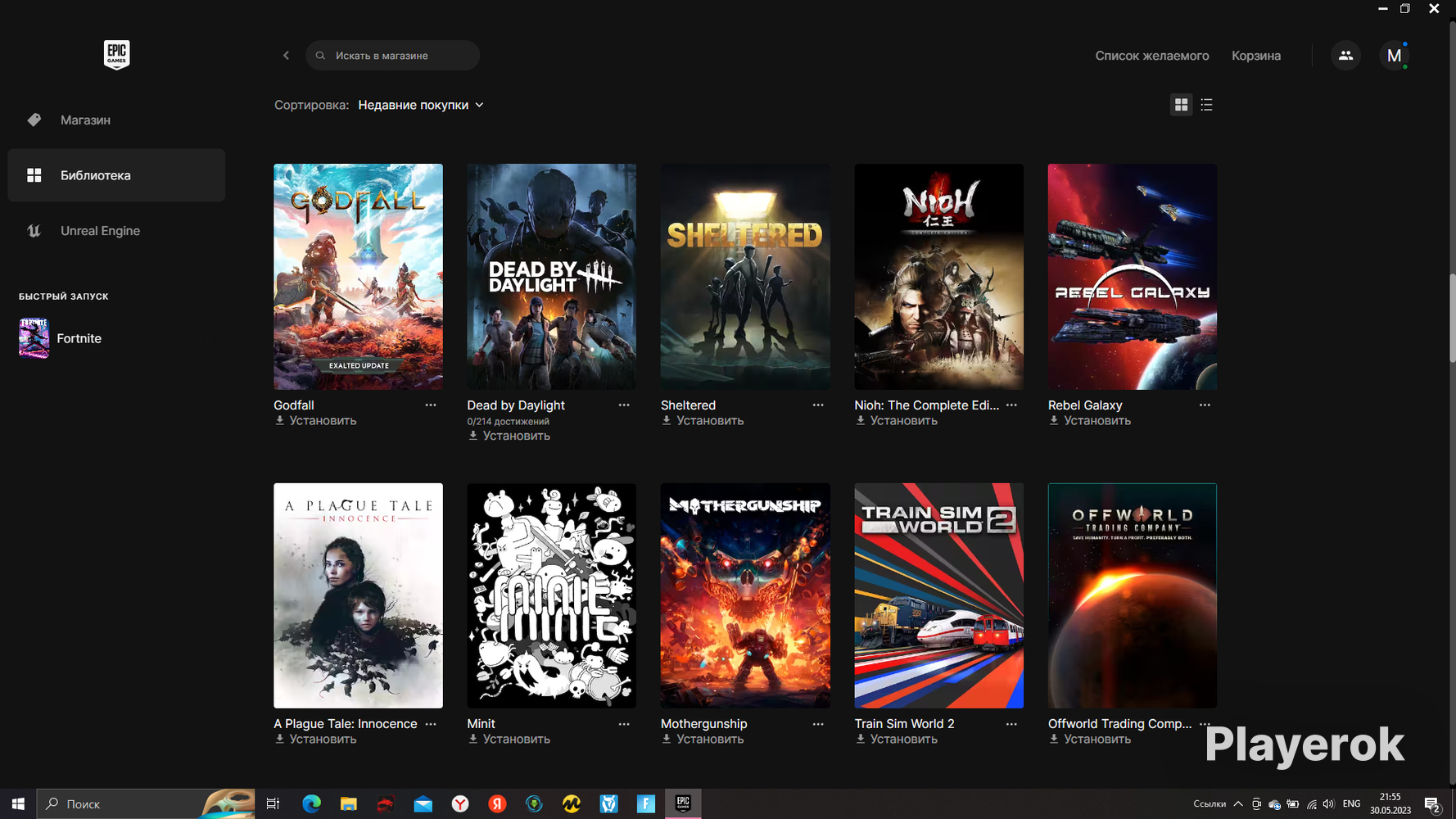Open the account profile avatar M
The height and width of the screenshot is (819, 1456).
tap(1394, 56)
